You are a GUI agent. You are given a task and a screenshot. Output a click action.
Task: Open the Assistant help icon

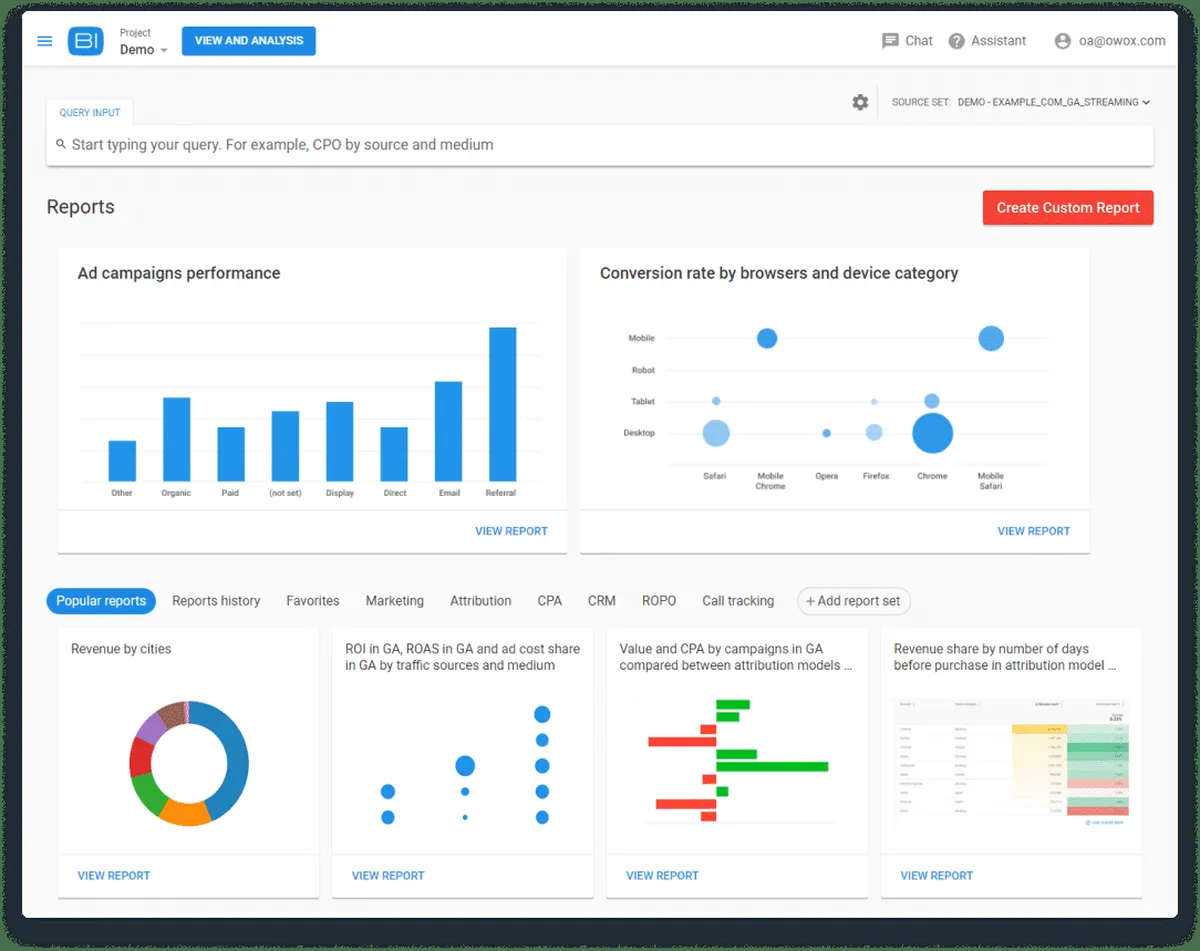[x=957, y=41]
